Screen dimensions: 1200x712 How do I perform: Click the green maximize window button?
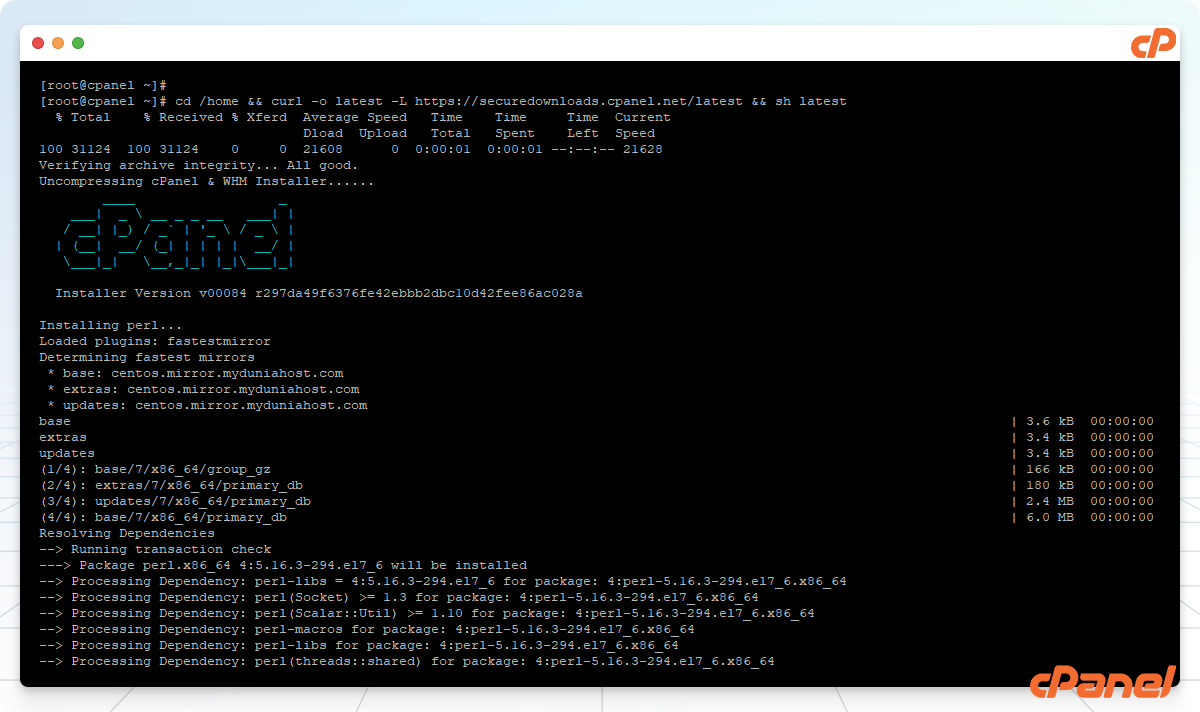coord(78,43)
